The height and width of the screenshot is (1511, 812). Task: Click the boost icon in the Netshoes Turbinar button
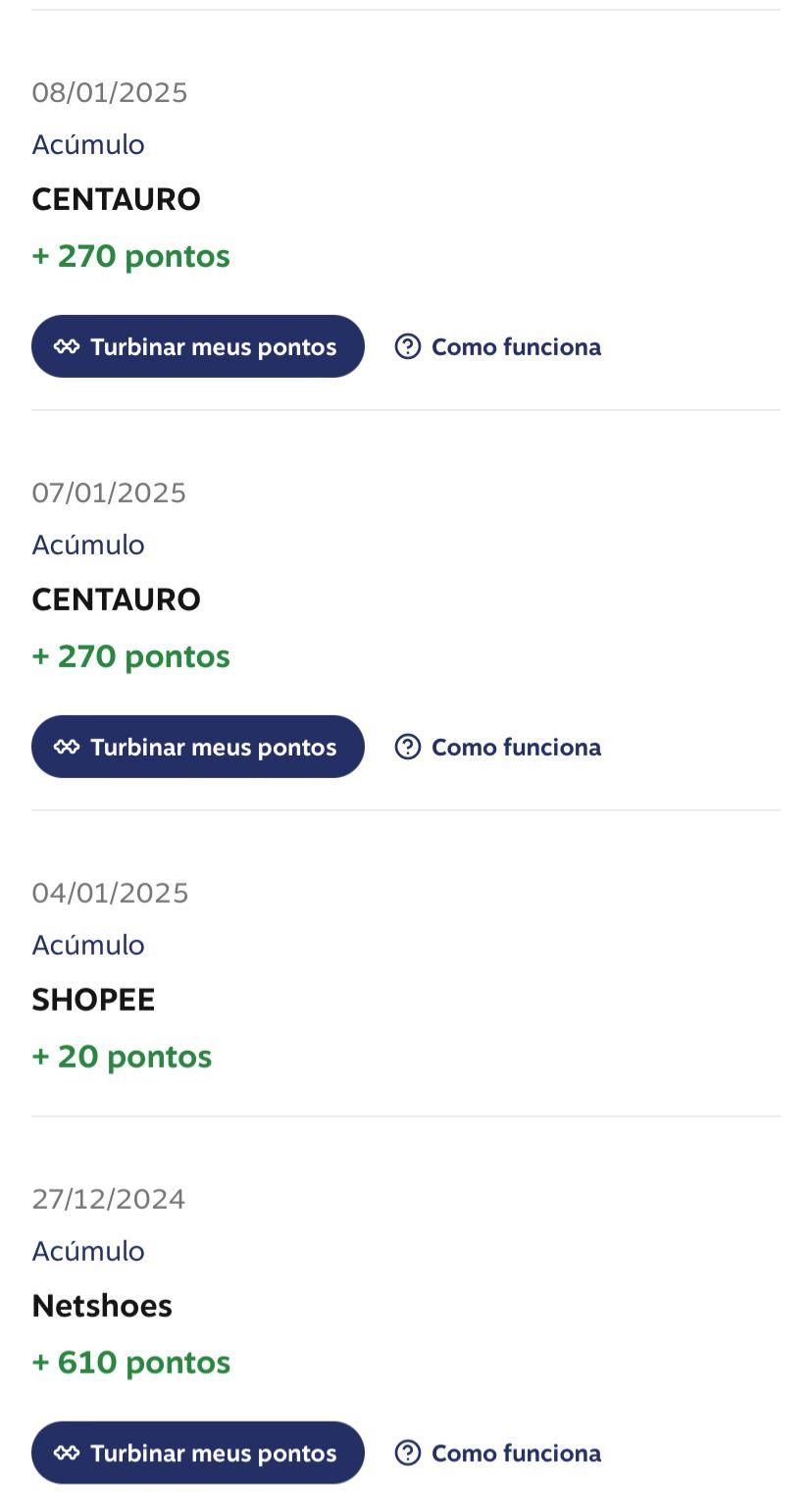pos(67,1453)
